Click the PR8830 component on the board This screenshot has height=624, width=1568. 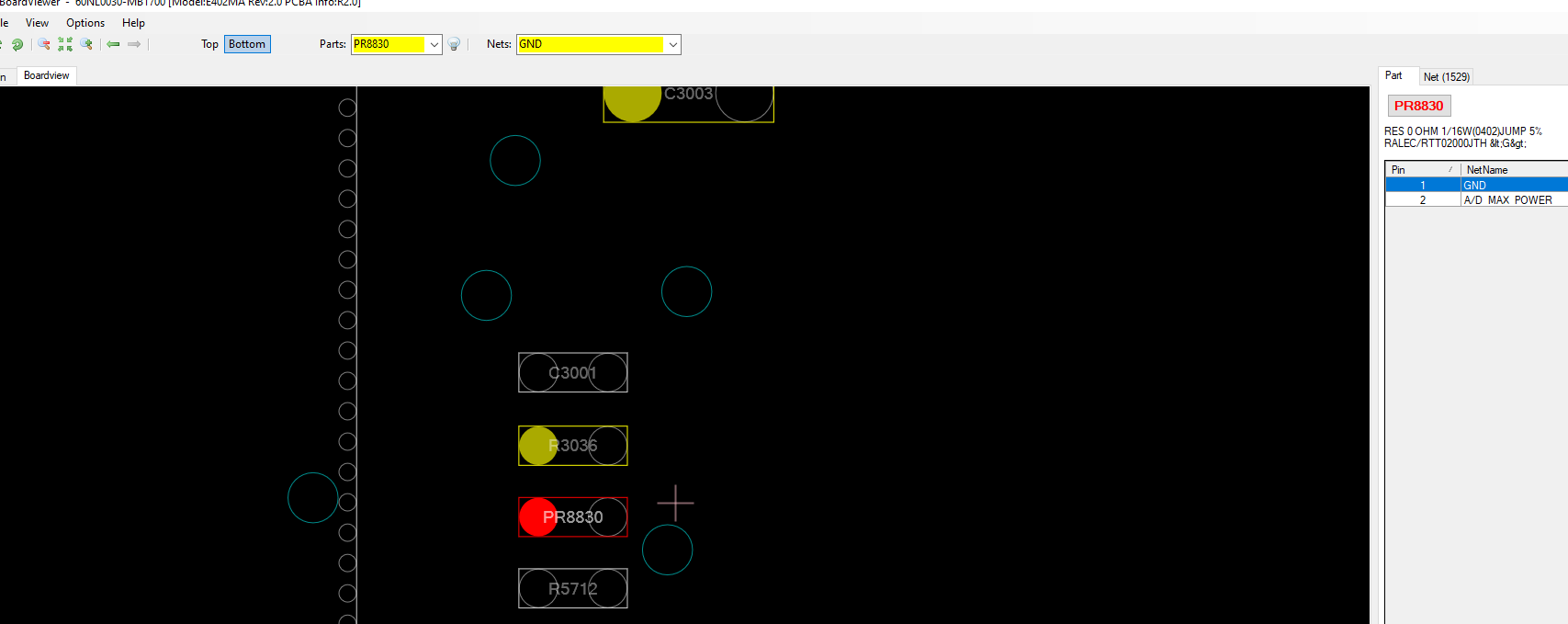(573, 517)
